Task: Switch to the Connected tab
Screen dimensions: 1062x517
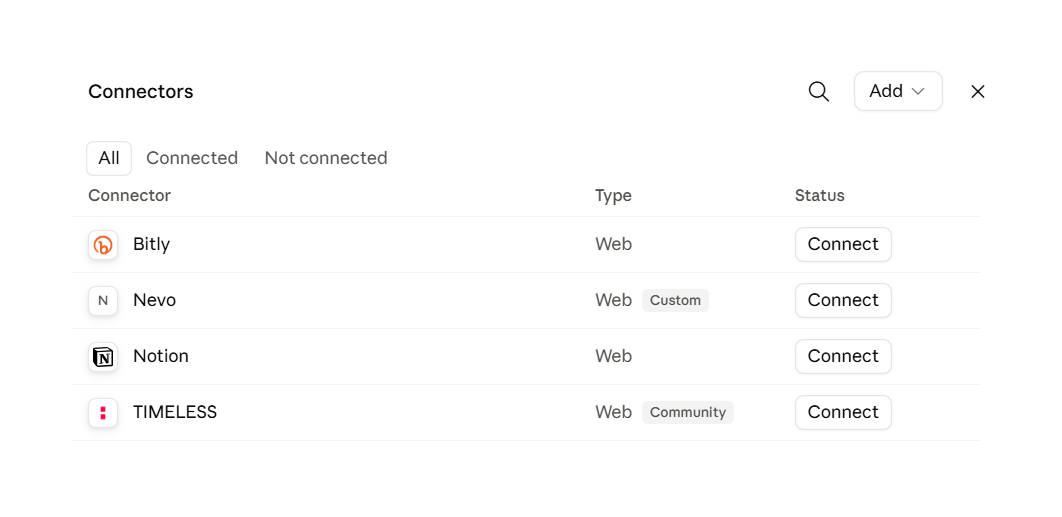Action: (192, 158)
